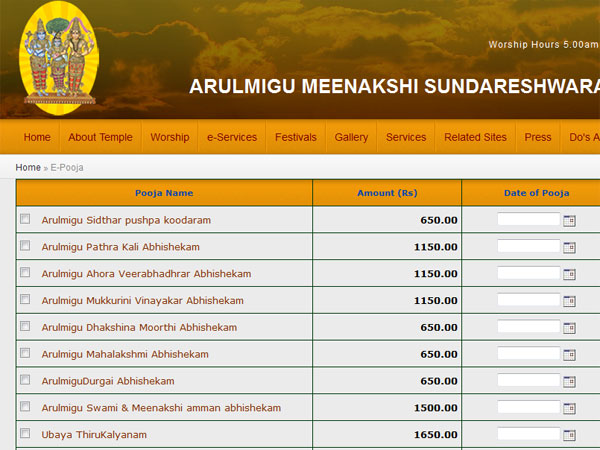Viewport: 600px width, 450px height.
Task: Click the Ubaya ThiruKalyanam pooja name
Action: 94,435
